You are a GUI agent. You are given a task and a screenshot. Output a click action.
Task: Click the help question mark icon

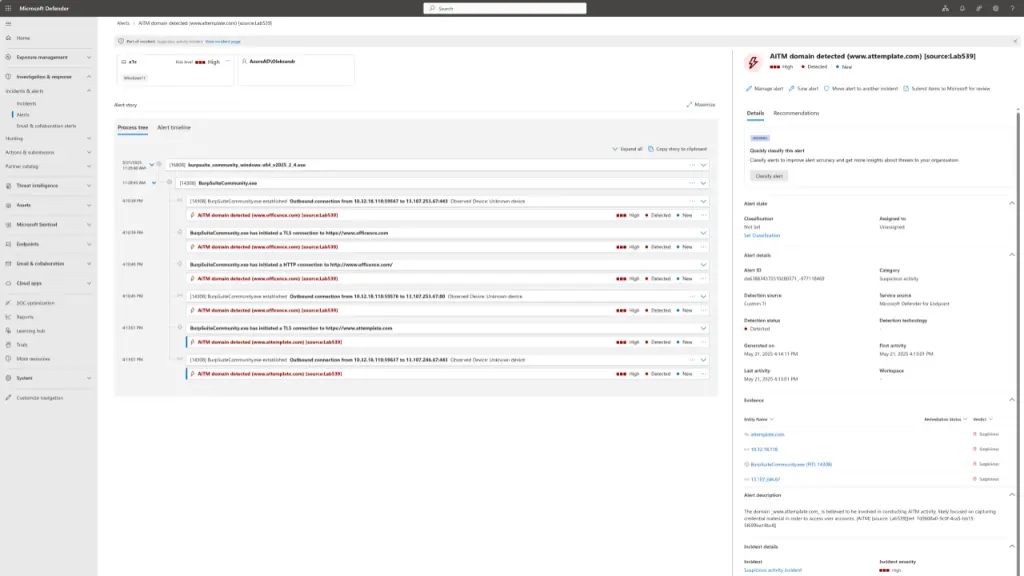click(x=1013, y=8)
